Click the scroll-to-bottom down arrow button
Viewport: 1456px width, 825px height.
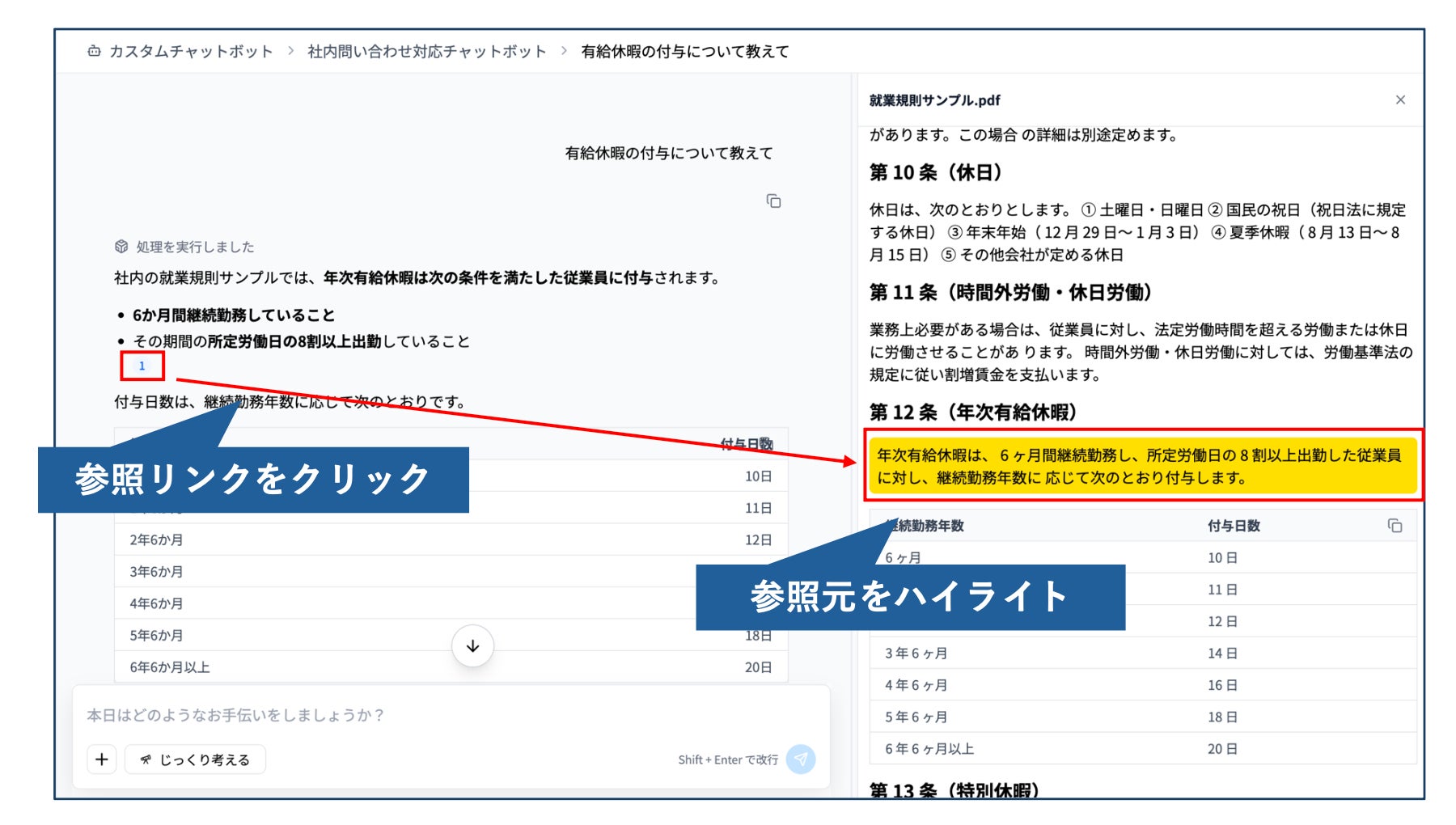point(472,645)
